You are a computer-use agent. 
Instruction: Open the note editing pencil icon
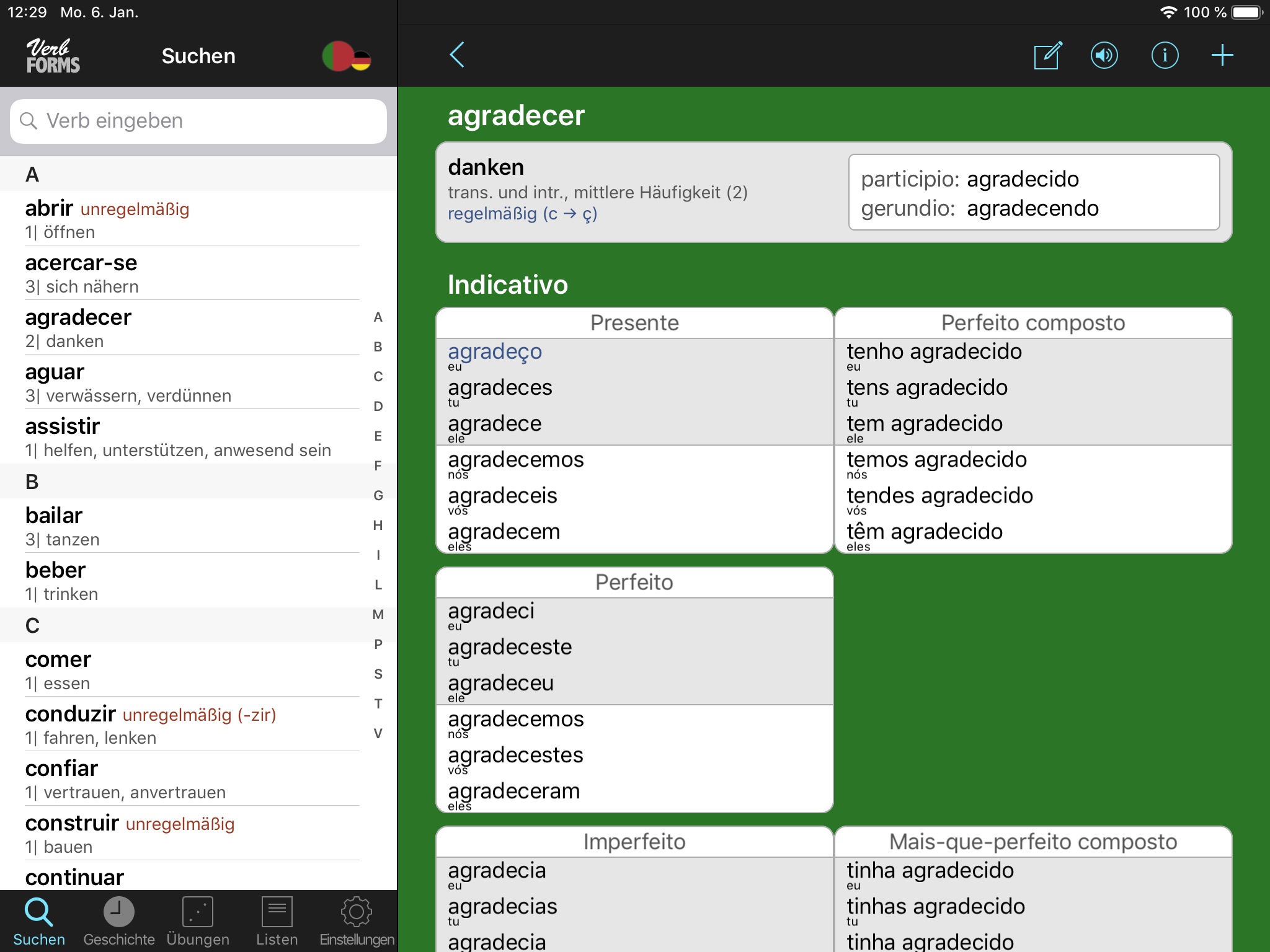coord(1048,55)
